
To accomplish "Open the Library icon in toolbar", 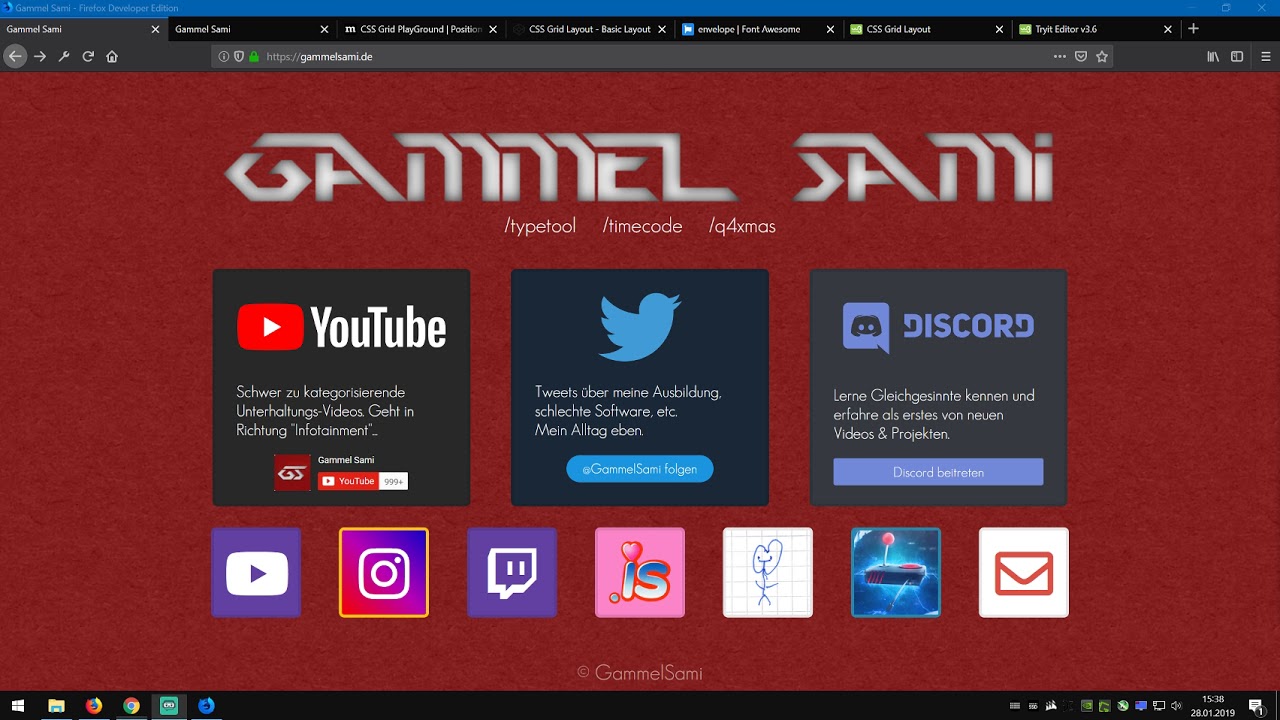I will 1213,57.
